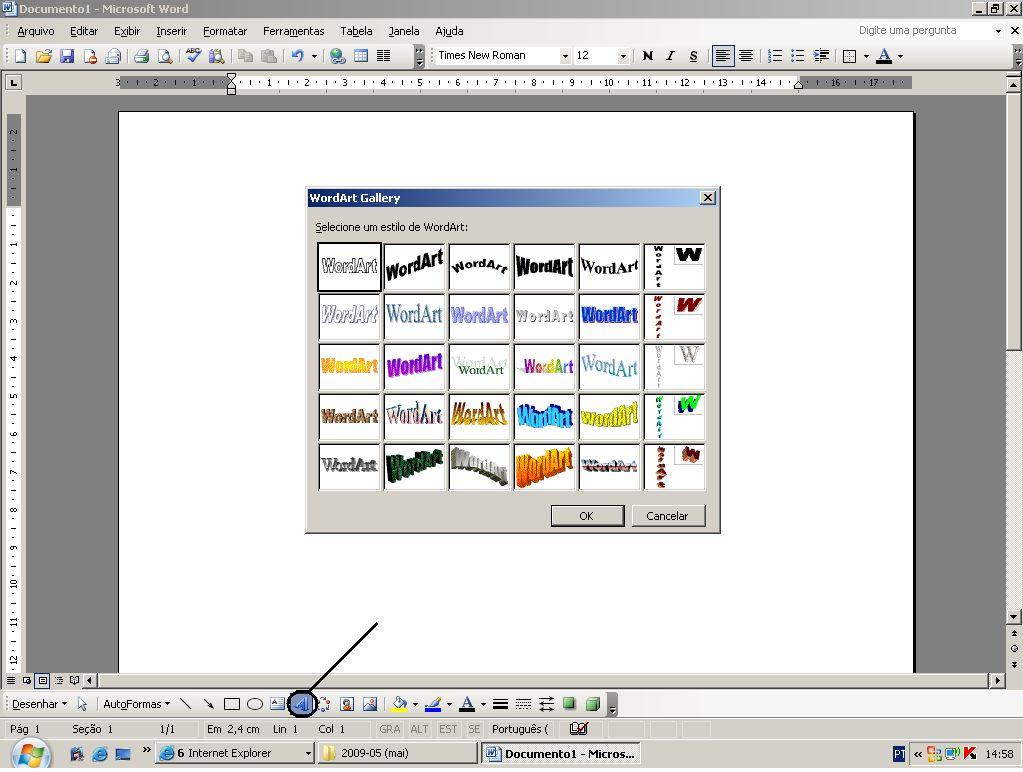Insert Clip-art from the drawing toolbar
The width and height of the screenshot is (1023, 772).
[x=347, y=704]
